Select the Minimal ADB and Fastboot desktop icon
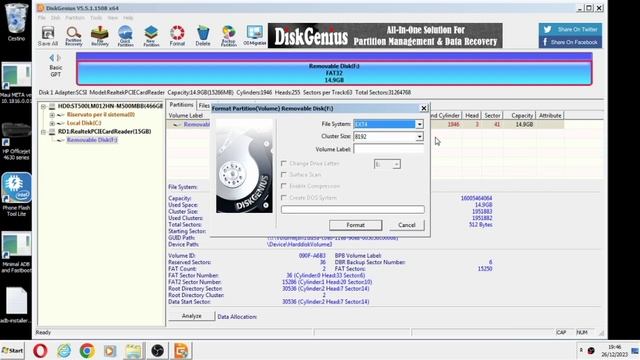 coord(16,252)
